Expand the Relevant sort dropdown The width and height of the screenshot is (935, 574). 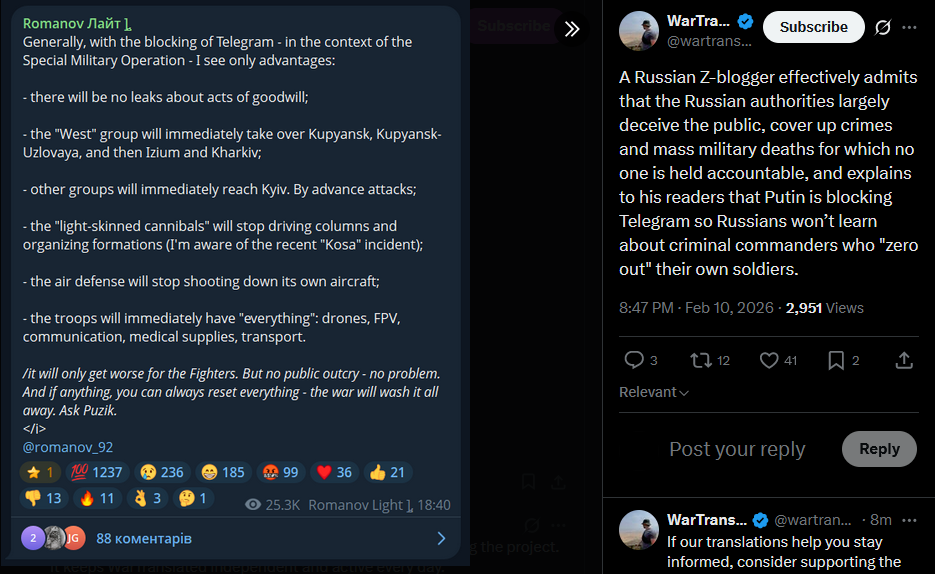pos(654,392)
